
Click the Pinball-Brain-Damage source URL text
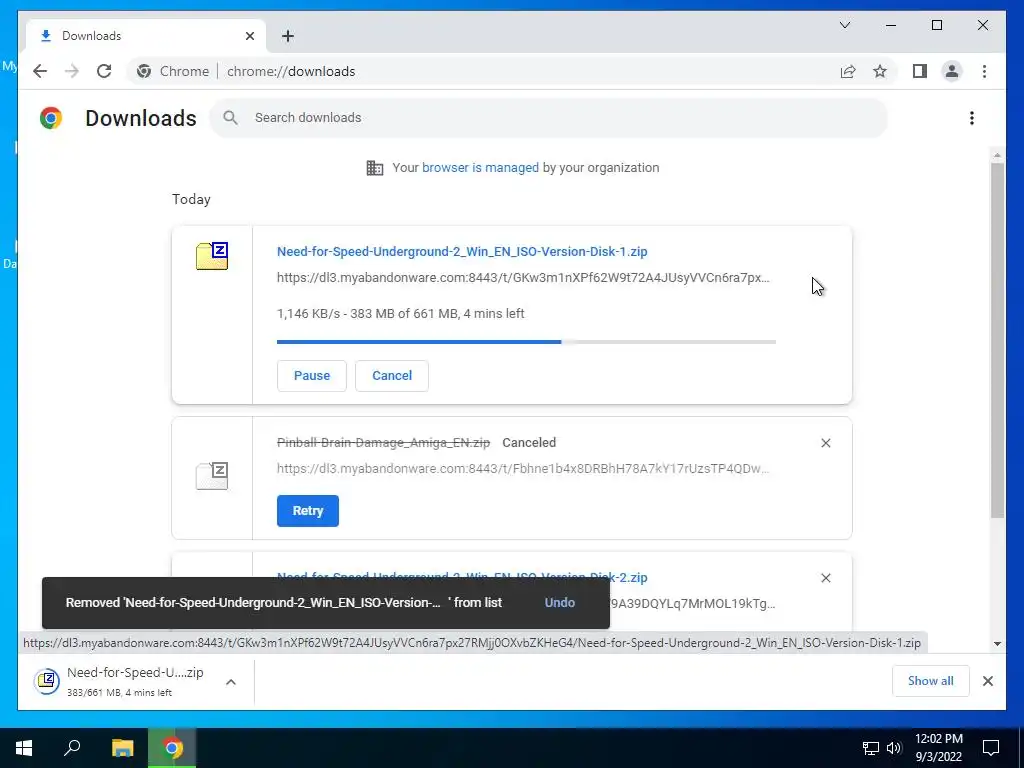[x=523, y=469]
